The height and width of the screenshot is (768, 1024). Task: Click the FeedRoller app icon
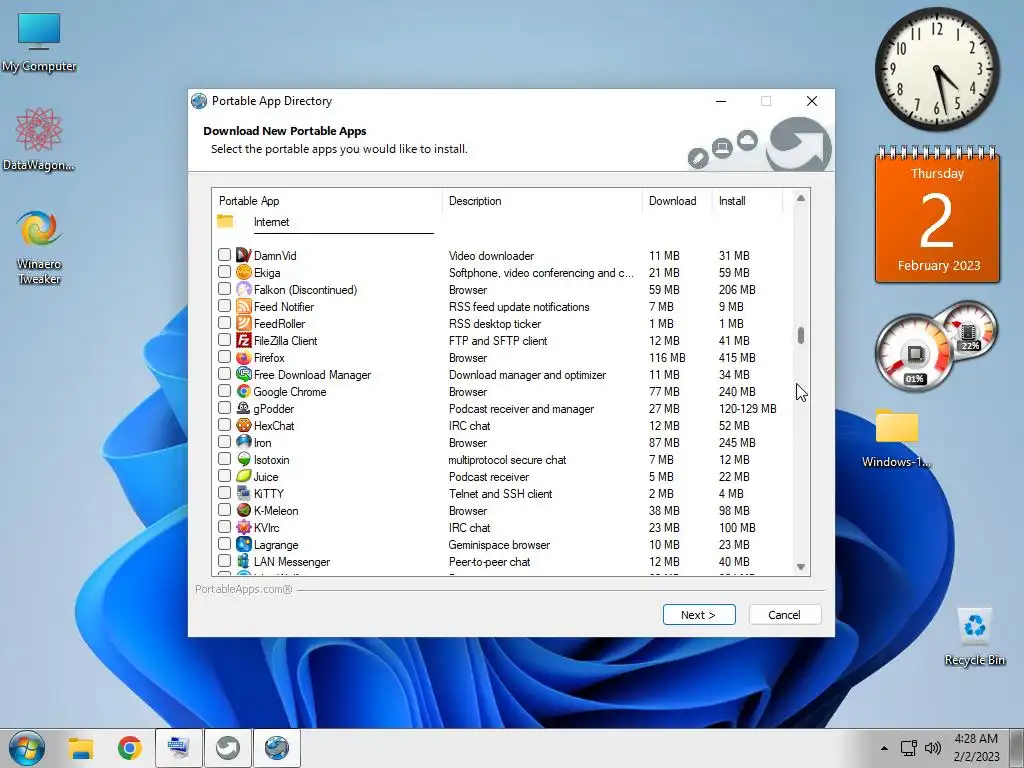(x=244, y=323)
